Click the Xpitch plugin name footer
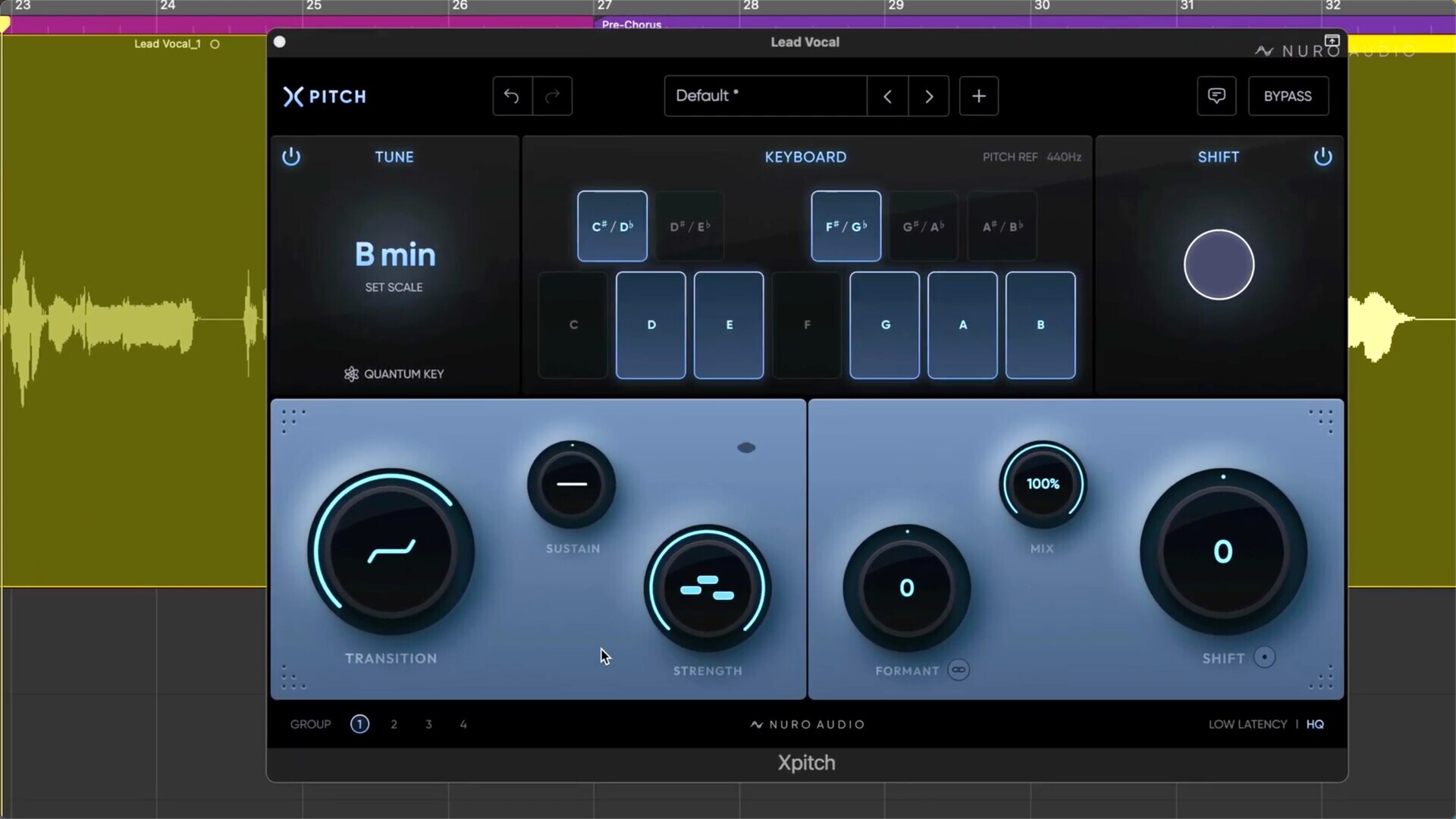 806,762
